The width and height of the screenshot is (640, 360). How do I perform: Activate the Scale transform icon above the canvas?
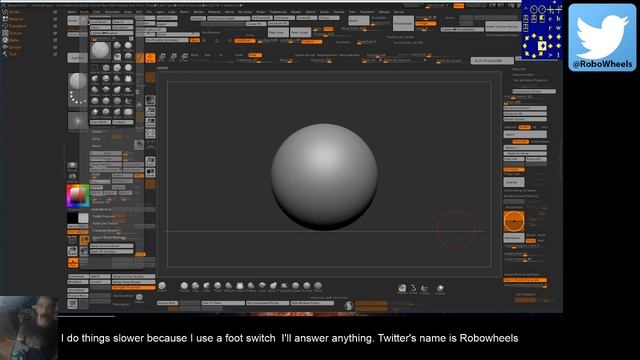tap(173, 57)
